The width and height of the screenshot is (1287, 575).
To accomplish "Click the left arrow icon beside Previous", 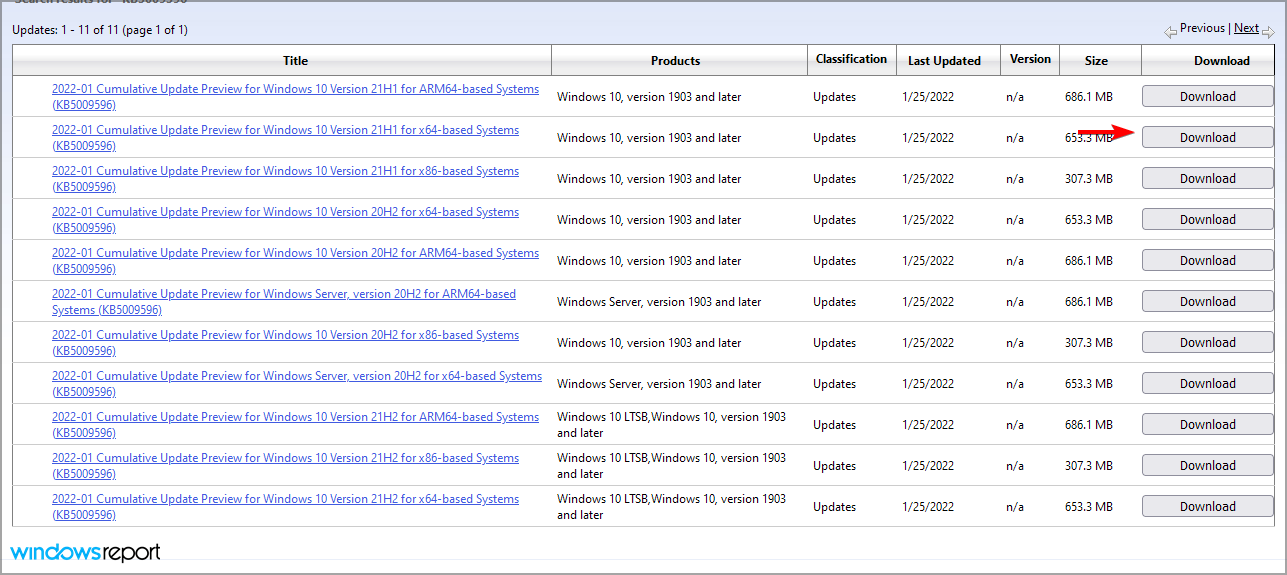I will tap(1170, 32).
